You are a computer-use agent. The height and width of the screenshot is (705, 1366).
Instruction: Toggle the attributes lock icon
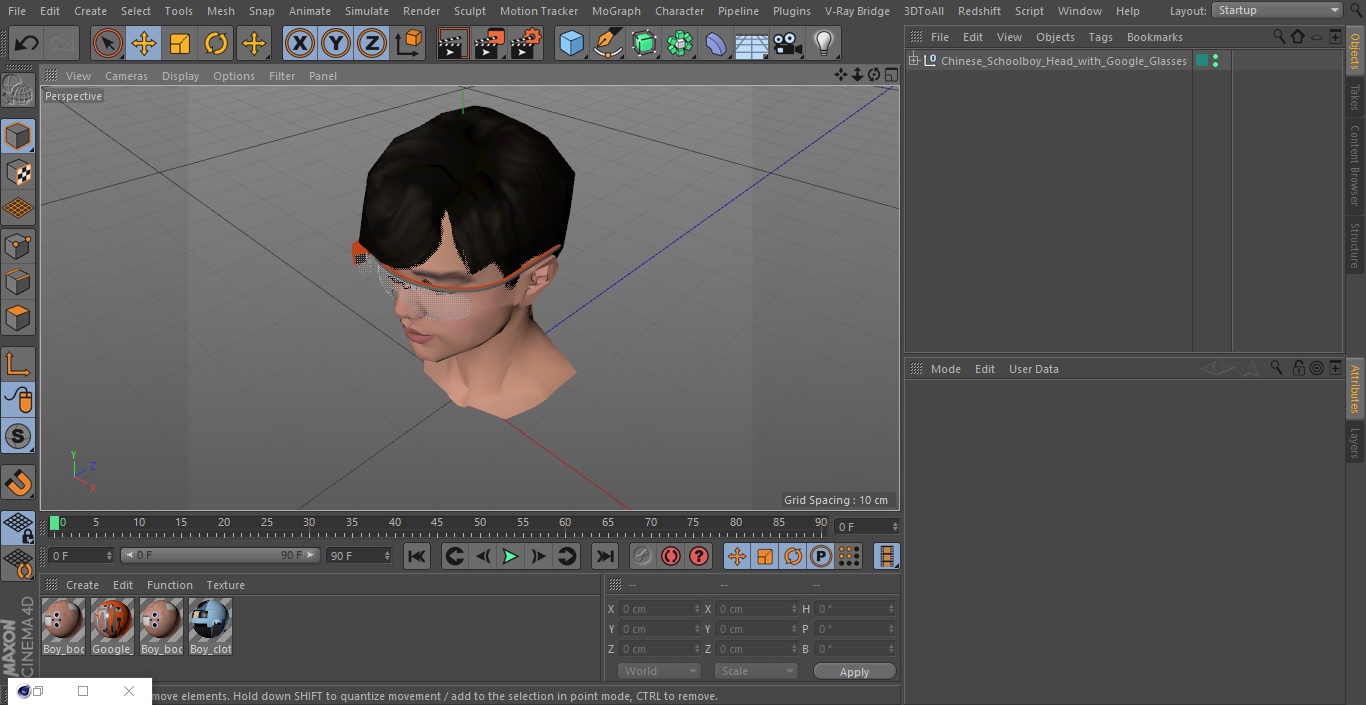(1298, 368)
